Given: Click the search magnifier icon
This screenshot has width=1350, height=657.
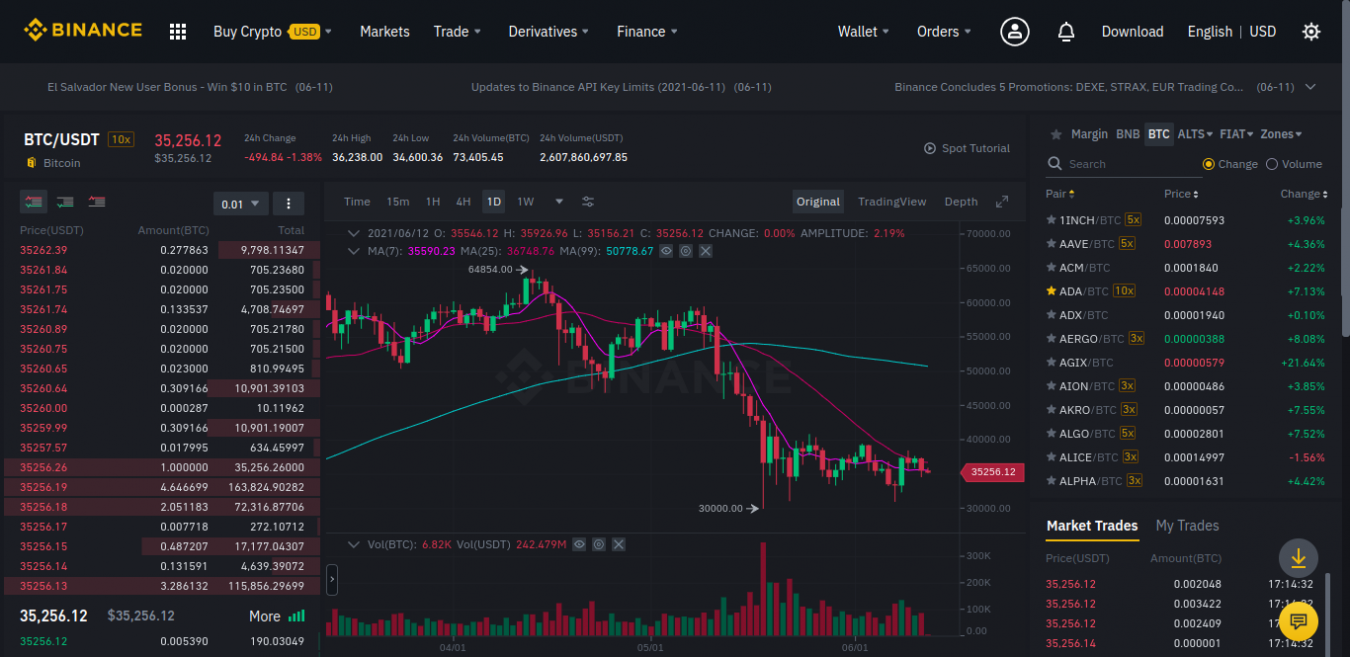Looking at the screenshot, I should [1054, 164].
